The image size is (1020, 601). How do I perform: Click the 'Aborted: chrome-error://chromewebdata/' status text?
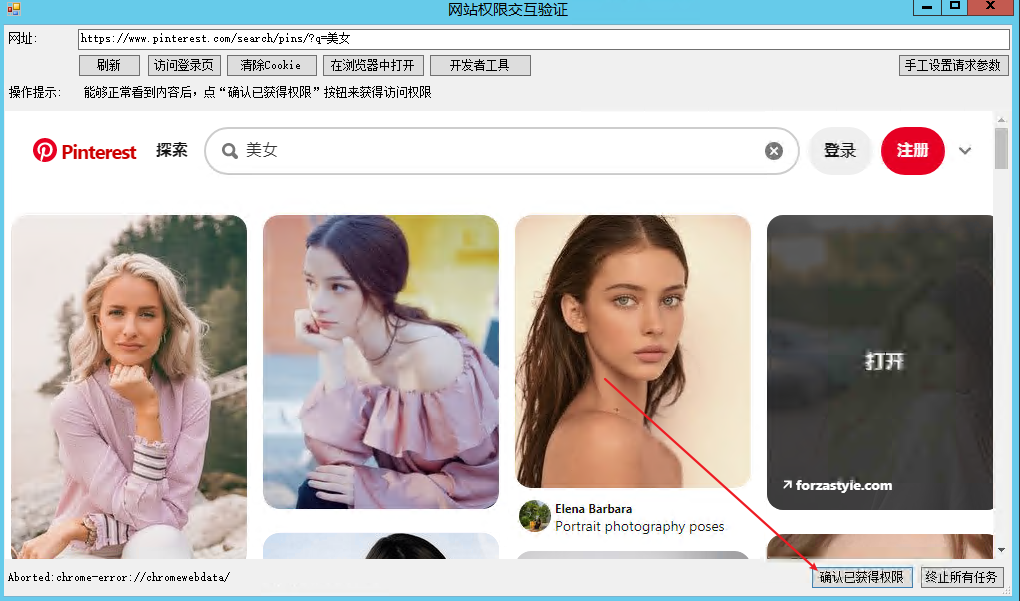coord(119,577)
